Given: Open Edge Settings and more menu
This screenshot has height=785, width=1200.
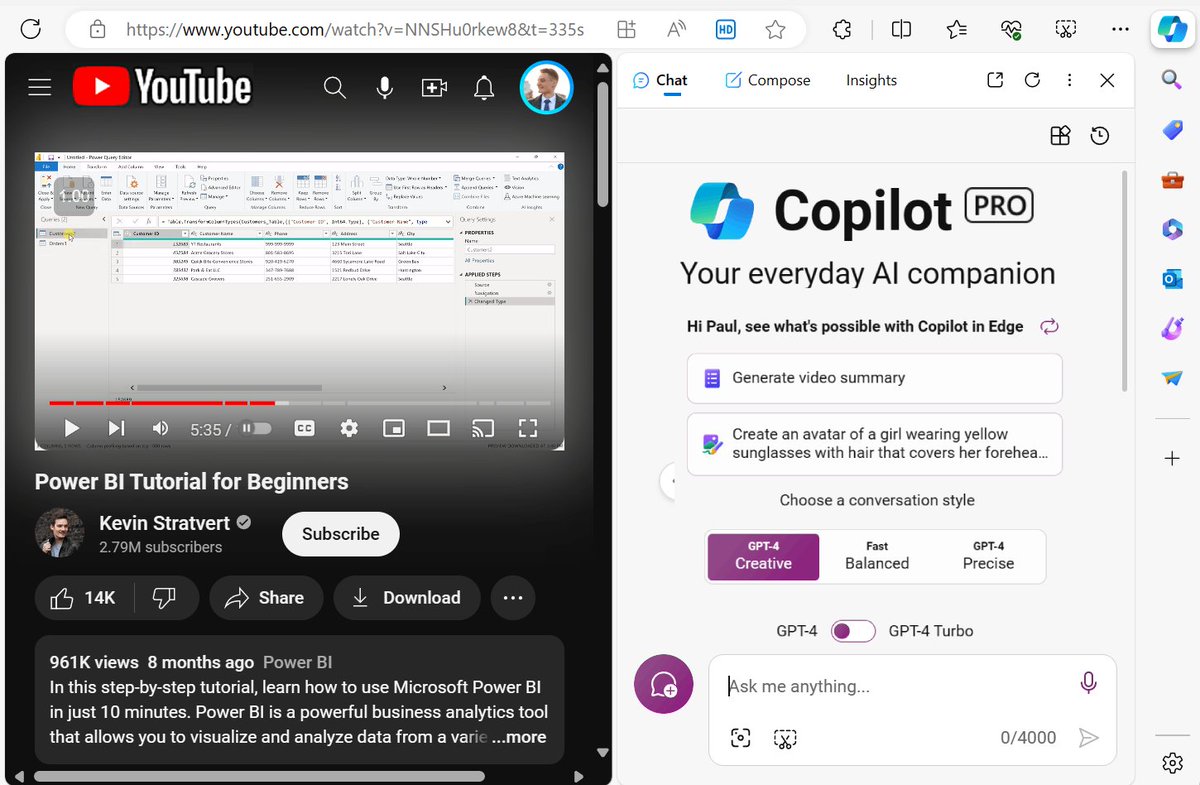Looking at the screenshot, I should tap(1121, 29).
